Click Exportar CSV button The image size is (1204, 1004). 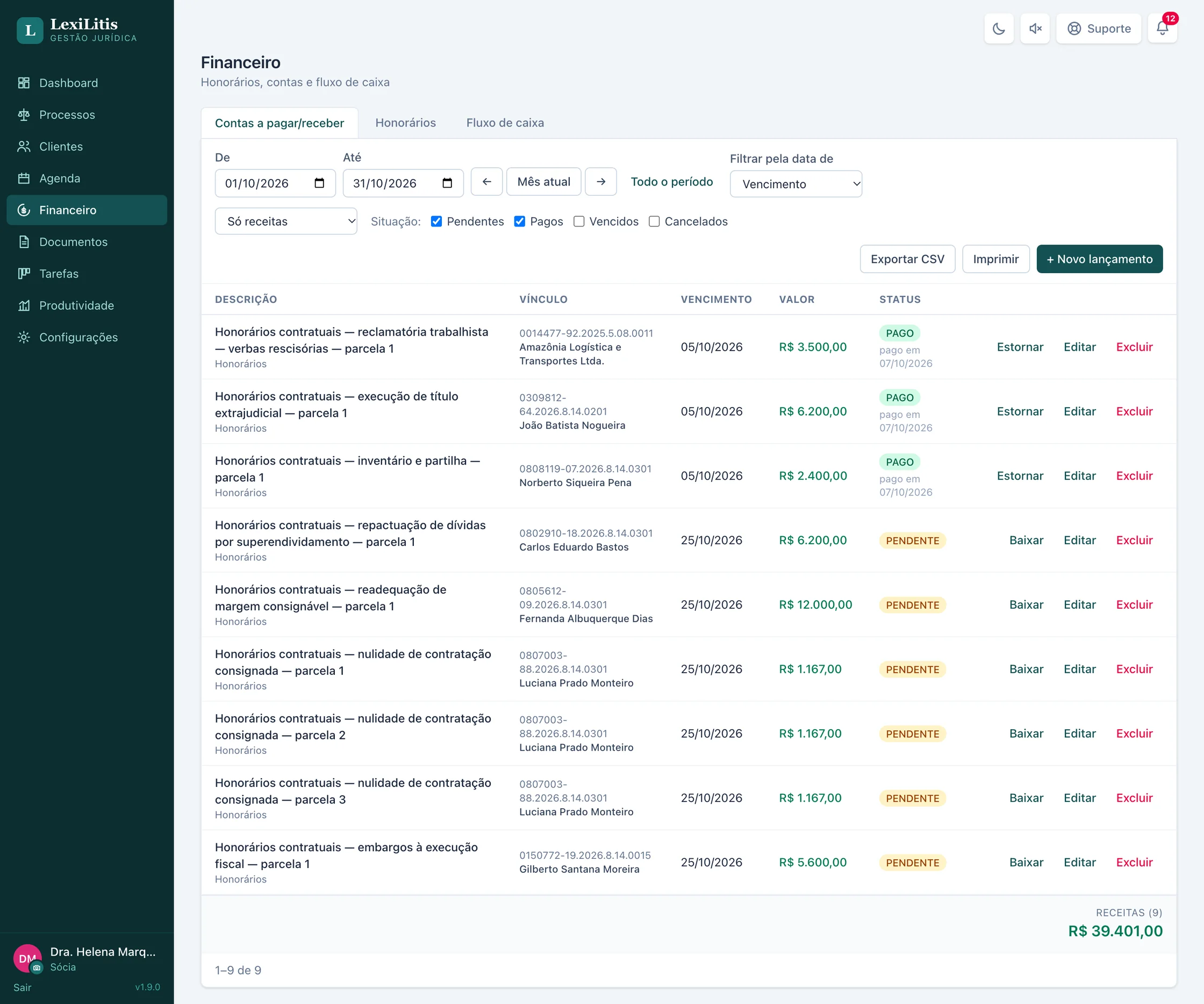tap(908, 259)
